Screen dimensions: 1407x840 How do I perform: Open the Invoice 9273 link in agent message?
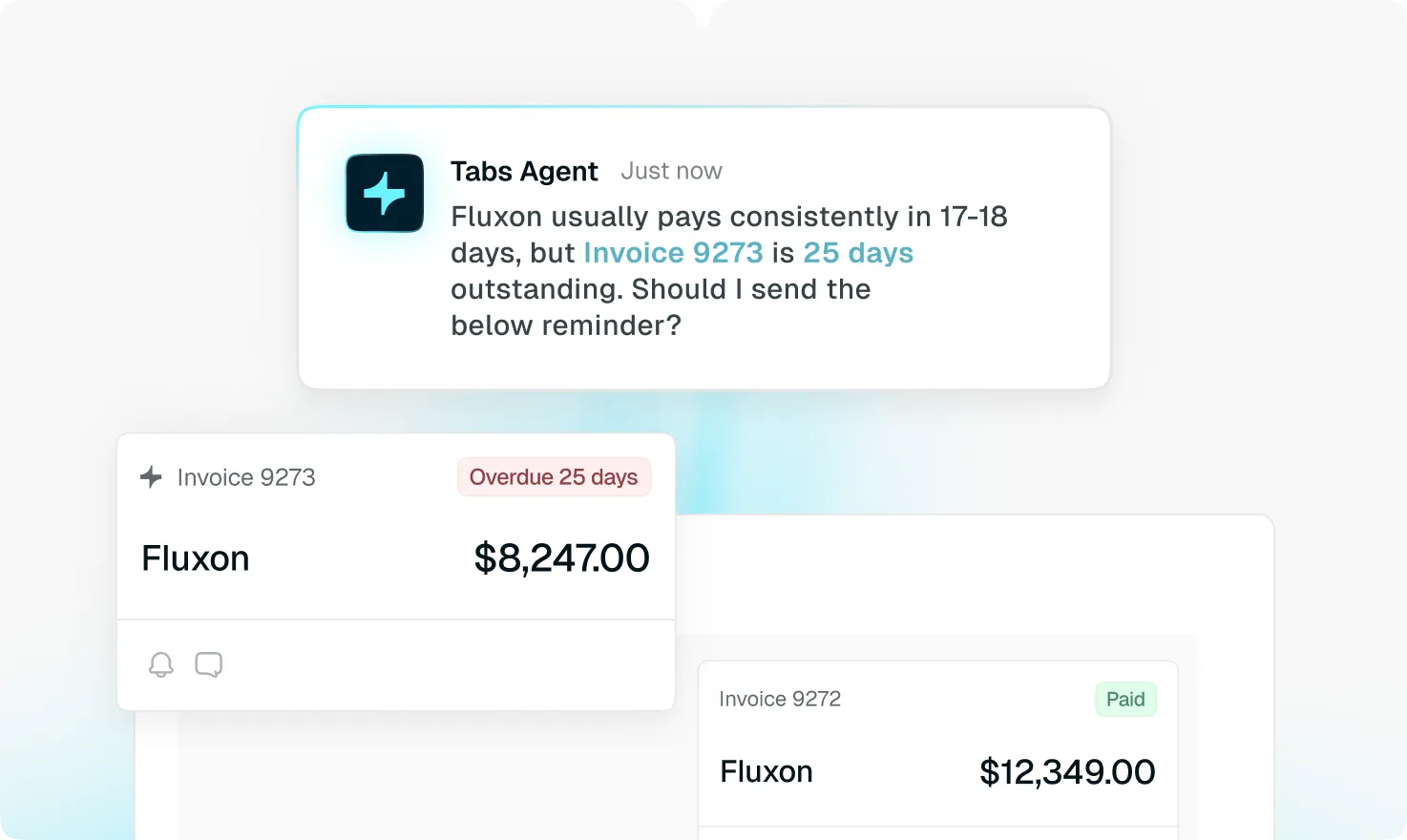[673, 253]
